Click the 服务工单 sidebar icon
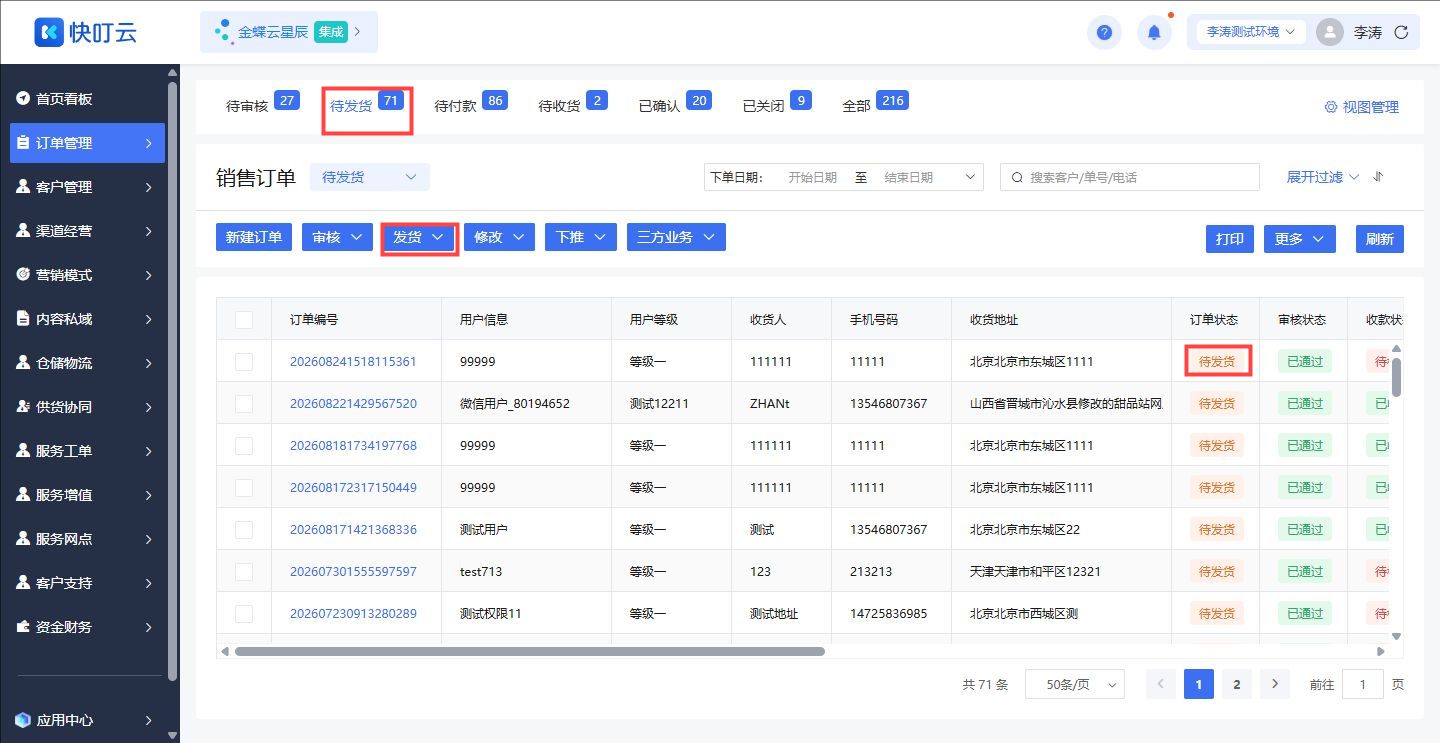Viewport: 1440px width, 743px height. pos(23,451)
